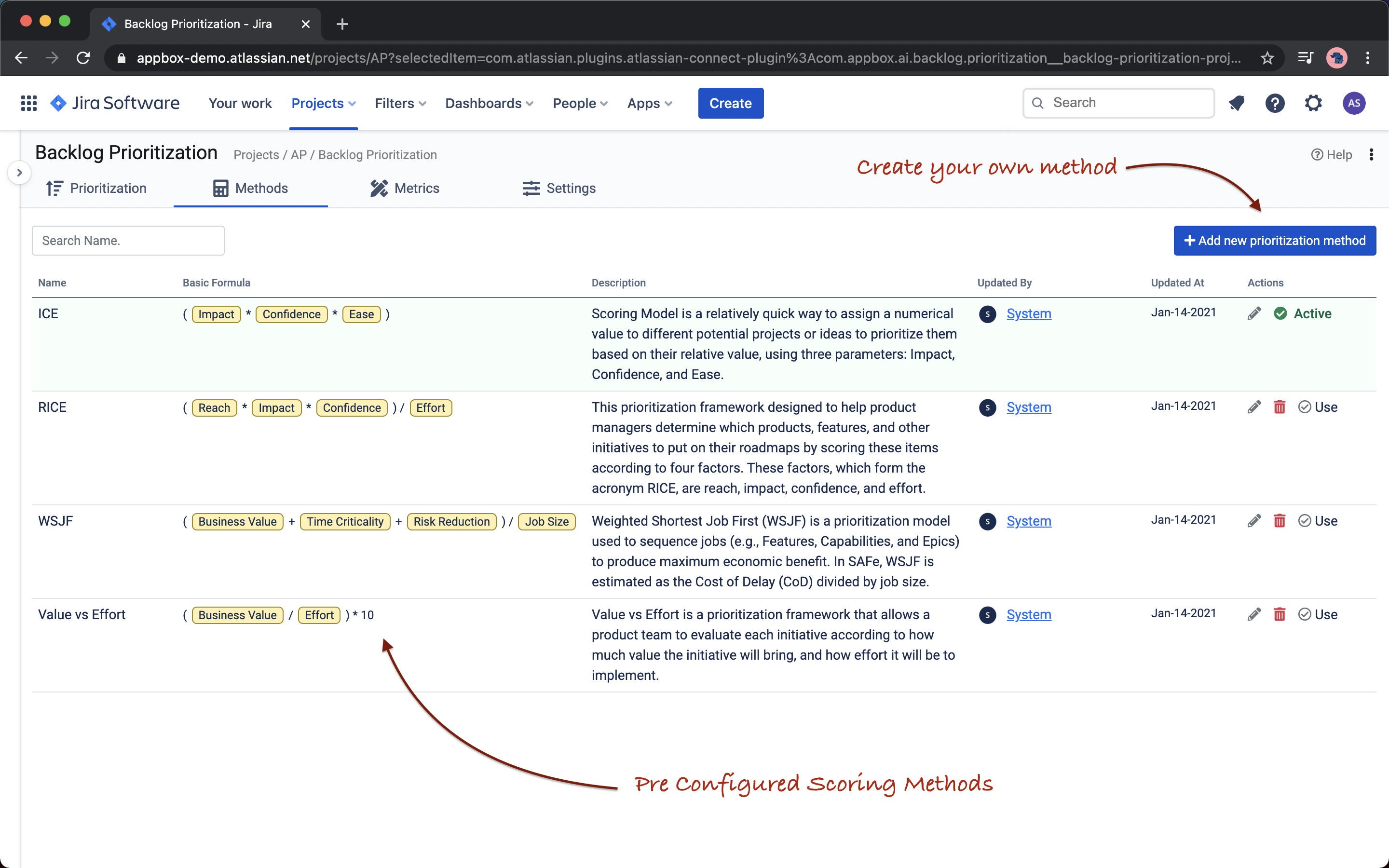Expand the People dropdown menu

pyautogui.click(x=580, y=103)
